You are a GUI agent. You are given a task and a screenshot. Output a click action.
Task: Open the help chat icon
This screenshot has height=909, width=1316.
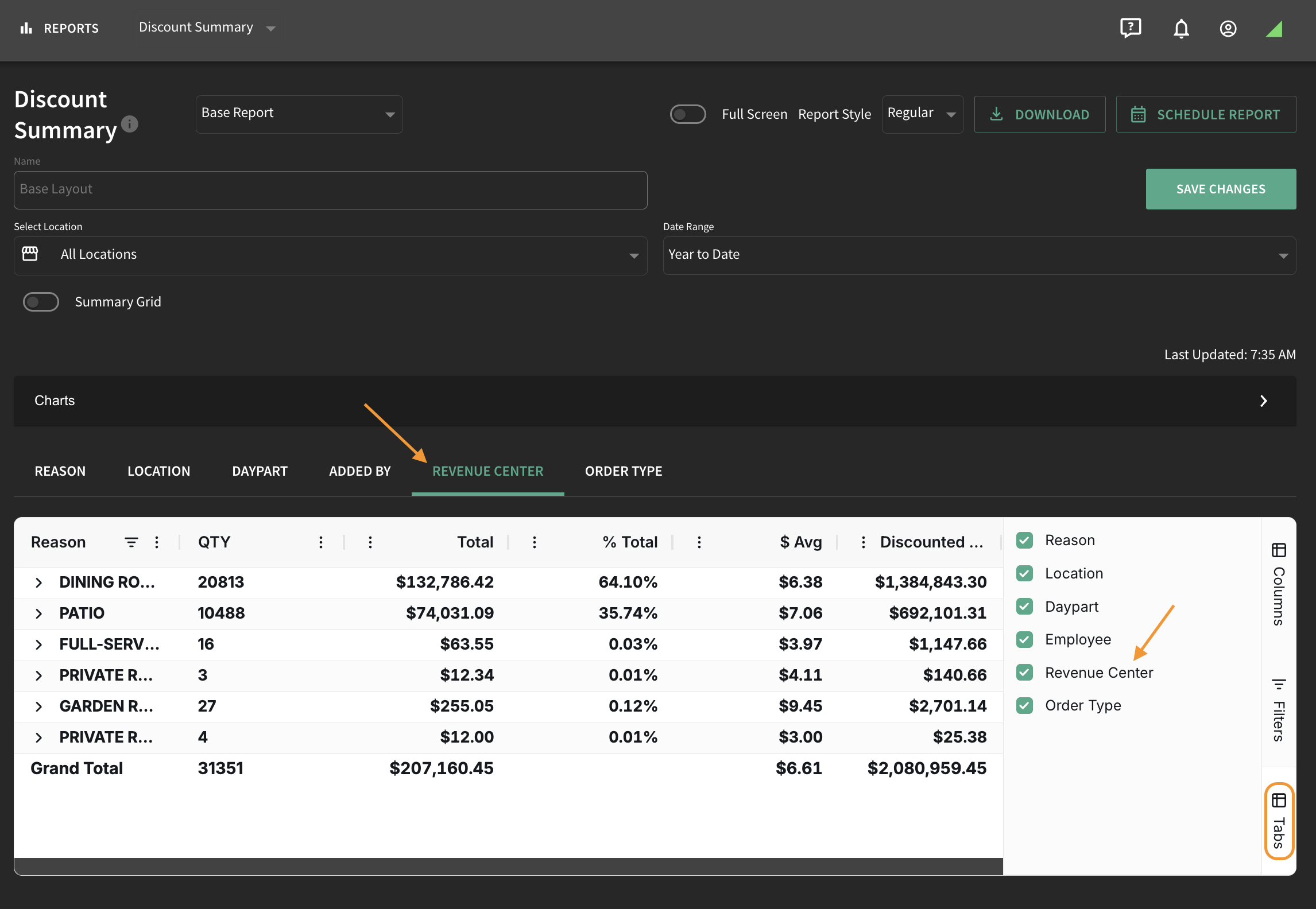point(1131,28)
